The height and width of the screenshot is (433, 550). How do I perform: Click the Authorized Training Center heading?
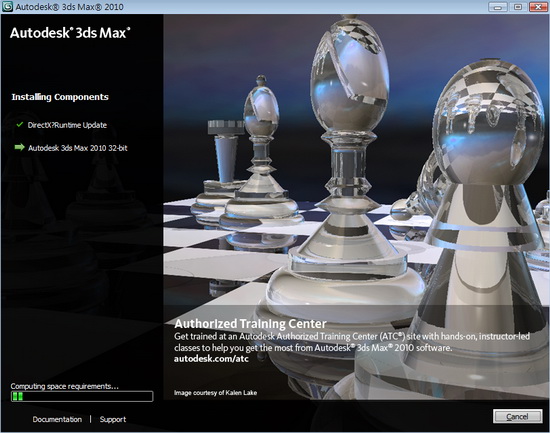[250, 324]
